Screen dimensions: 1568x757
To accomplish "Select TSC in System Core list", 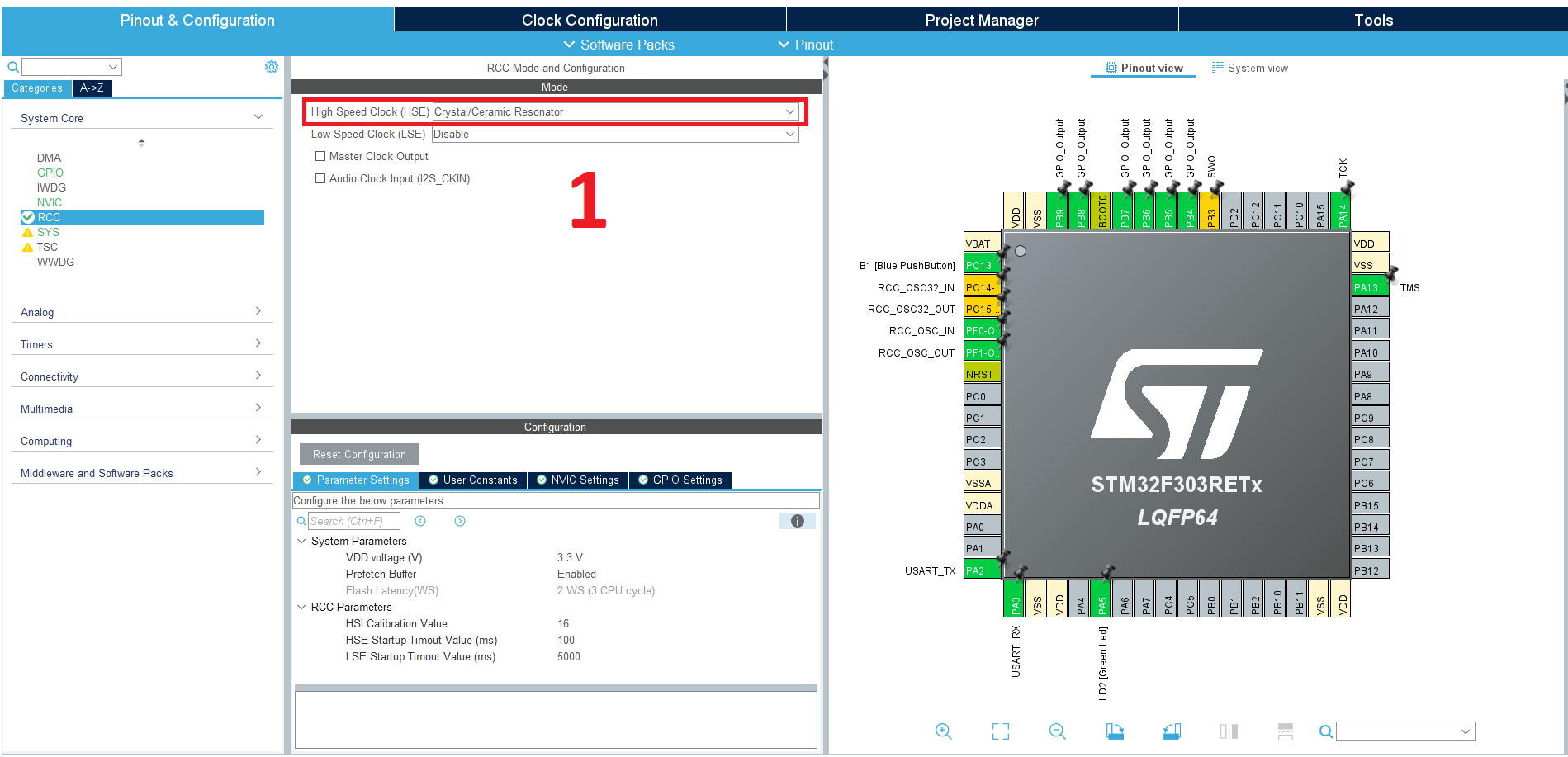I will point(47,247).
